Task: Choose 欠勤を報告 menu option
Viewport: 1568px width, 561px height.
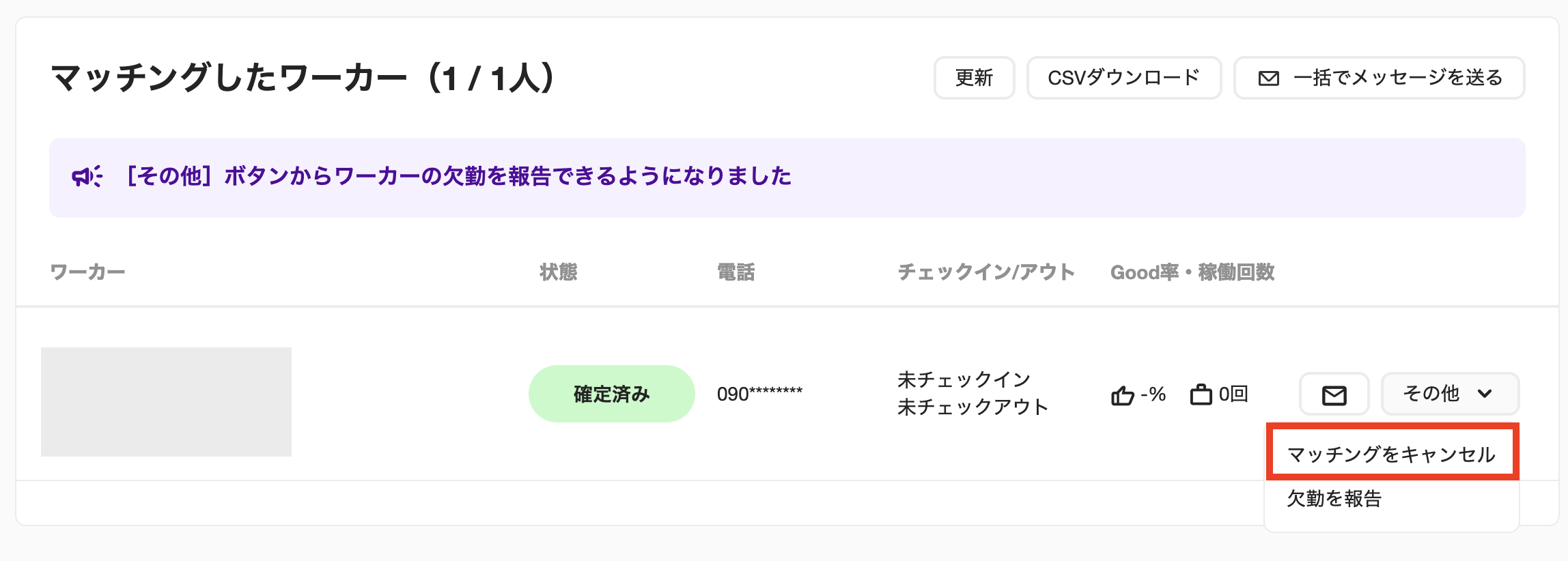Action: click(x=1334, y=499)
